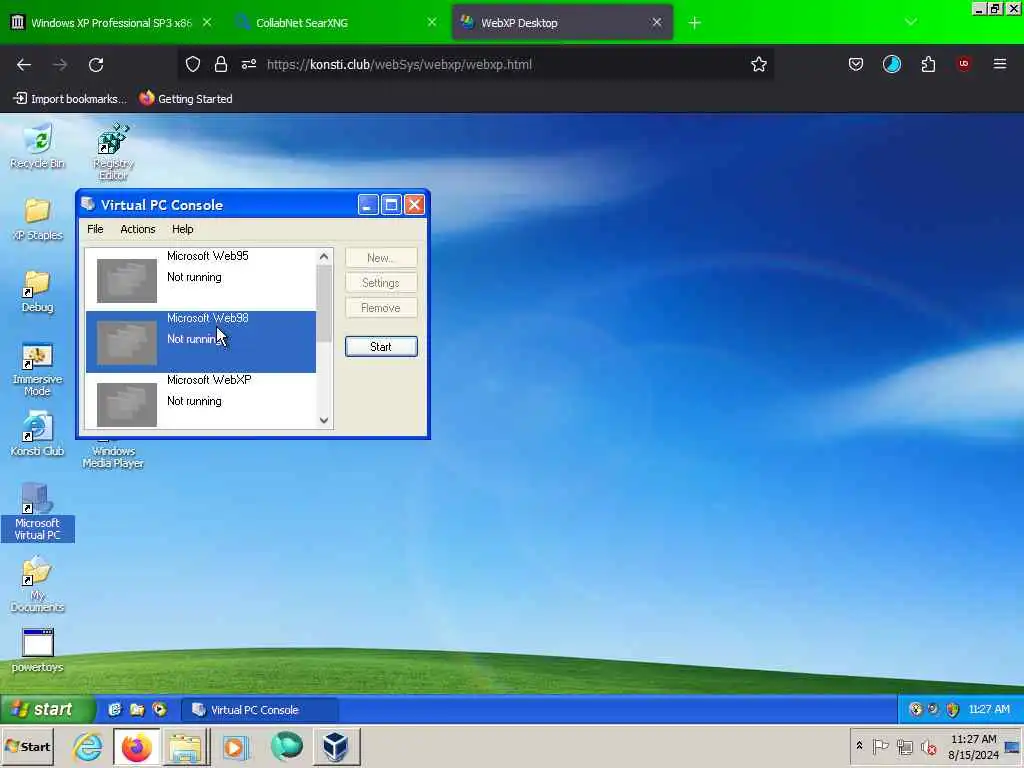The width and height of the screenshot is (1024, 768).
Task: Open the Actions menu in Virtual PC Console
Action: coord(138,229)
